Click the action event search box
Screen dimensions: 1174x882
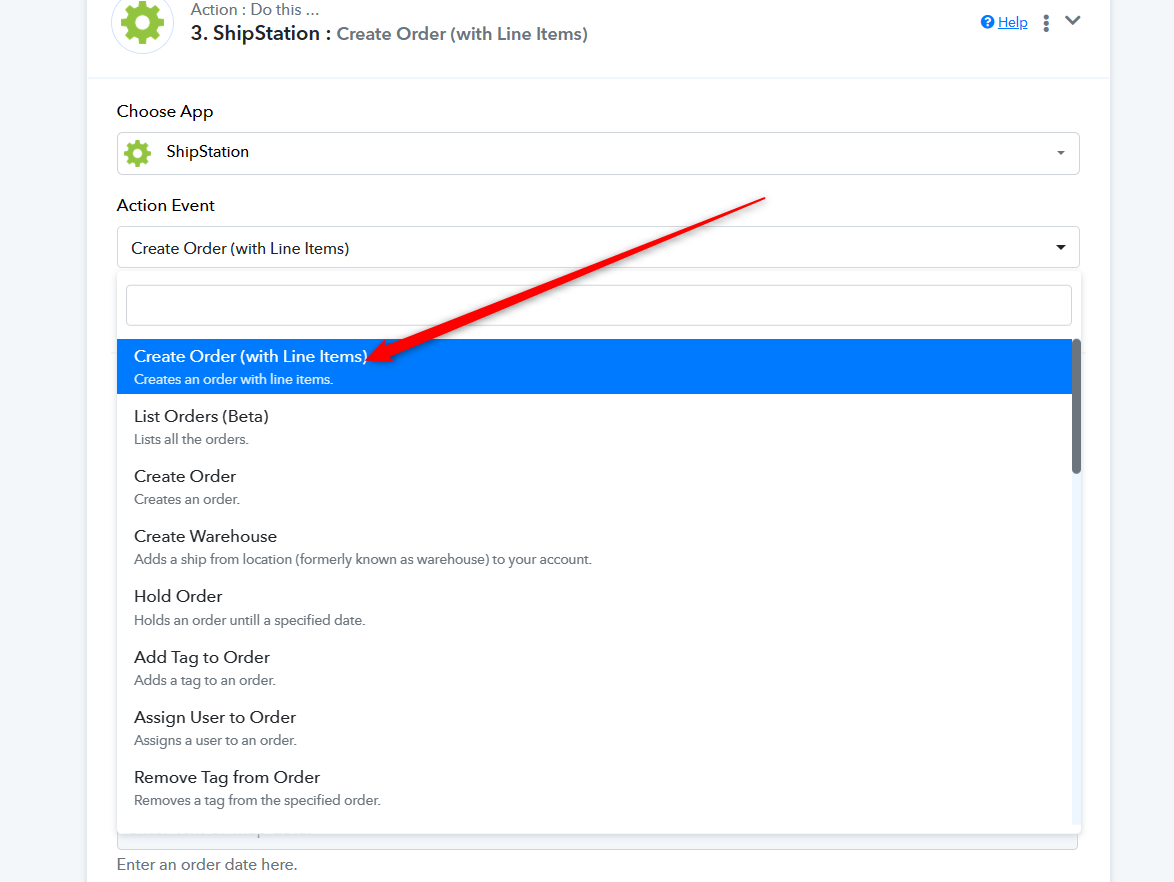[x=598, y=305]
